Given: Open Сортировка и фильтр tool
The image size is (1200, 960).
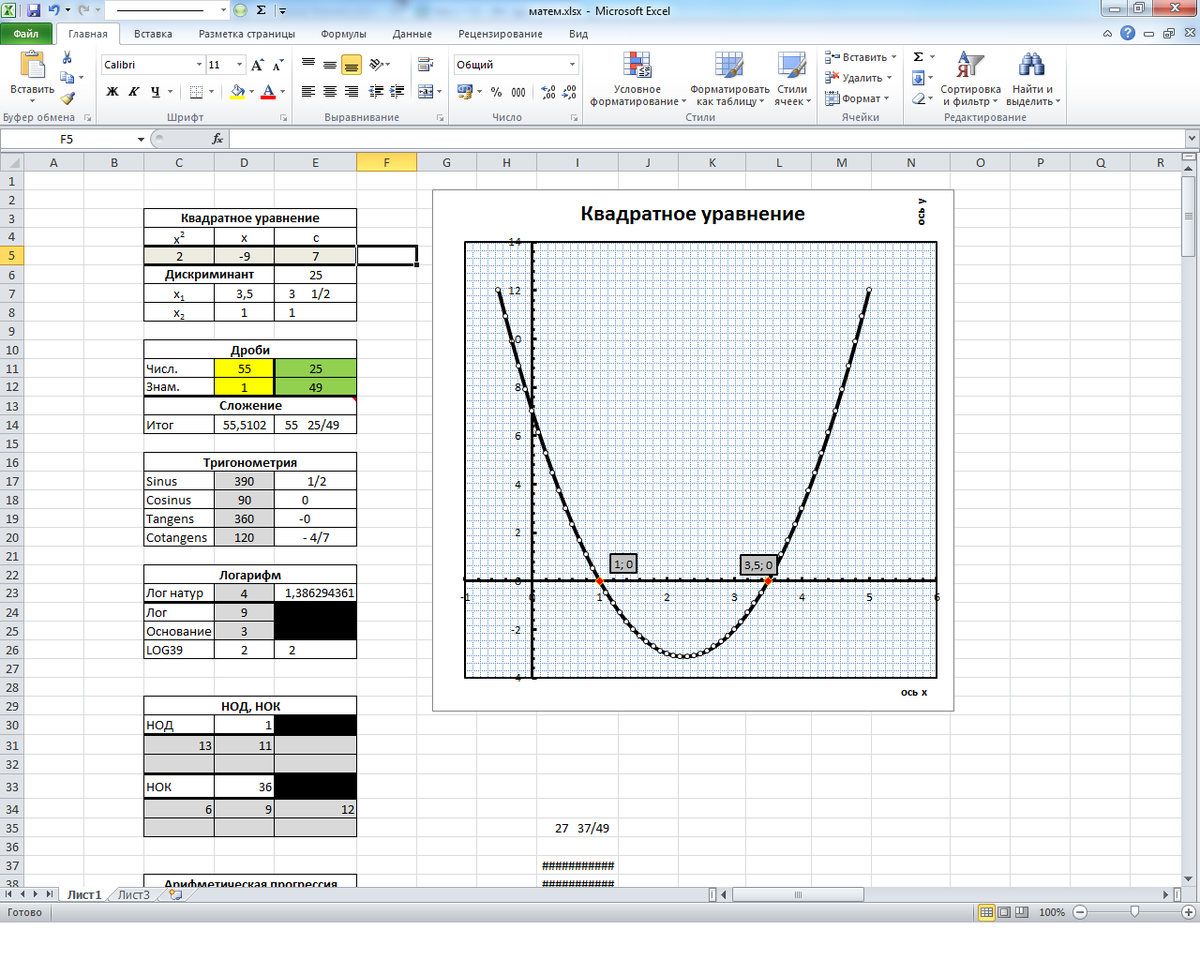Looking at the screenshot, I should tap(969, 80).
